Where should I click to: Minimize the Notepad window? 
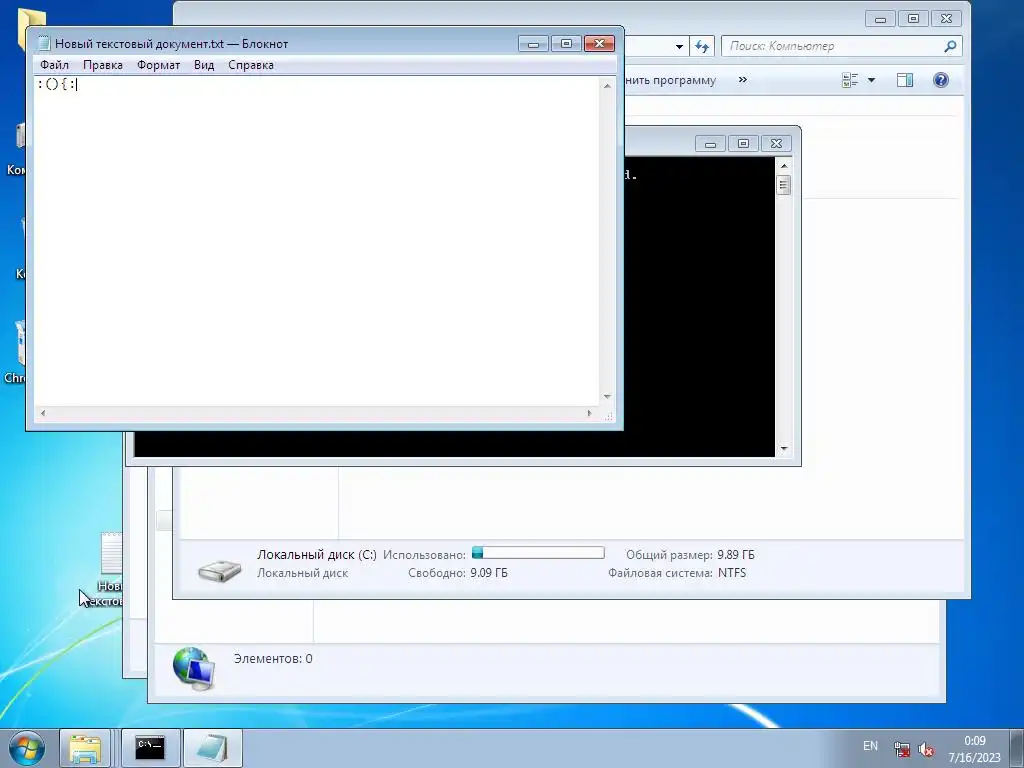(534, 44)
